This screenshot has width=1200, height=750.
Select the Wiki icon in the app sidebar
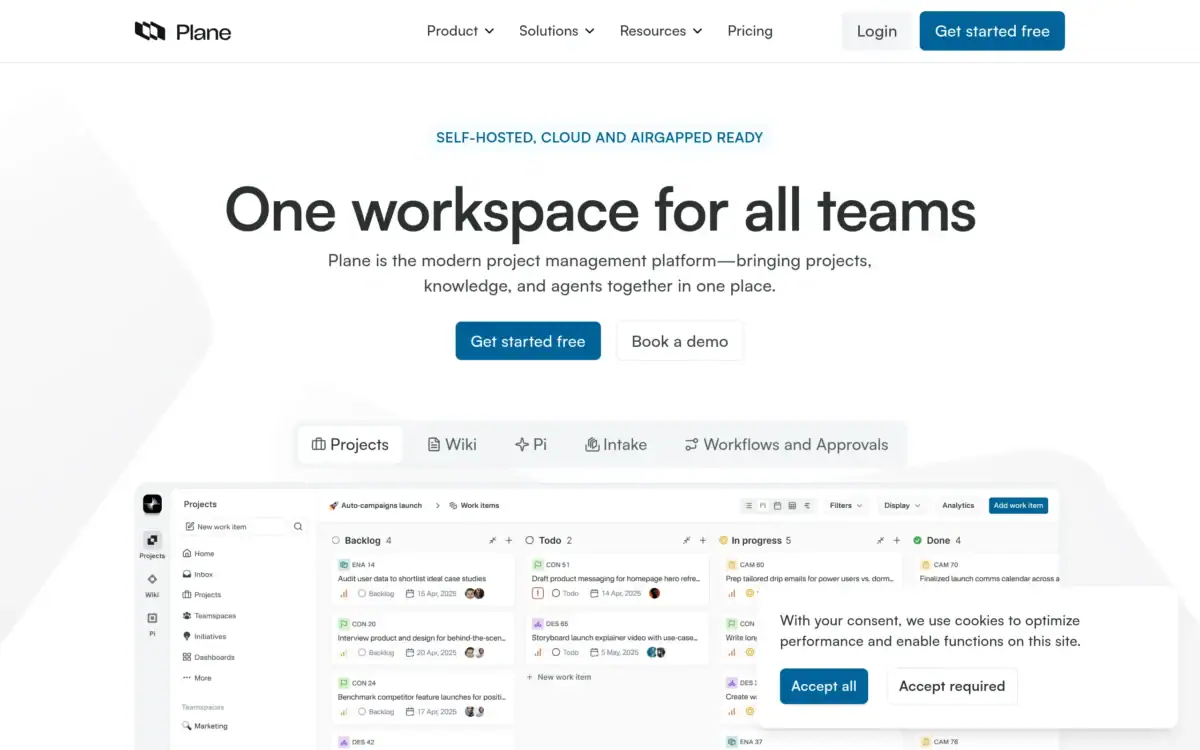(152, 584)
